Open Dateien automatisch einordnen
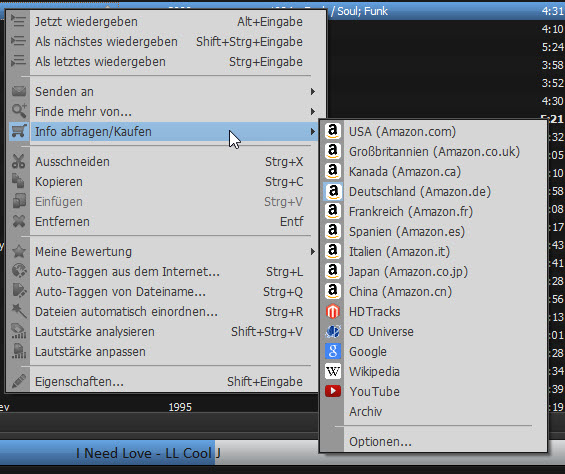 click(163, 311)
